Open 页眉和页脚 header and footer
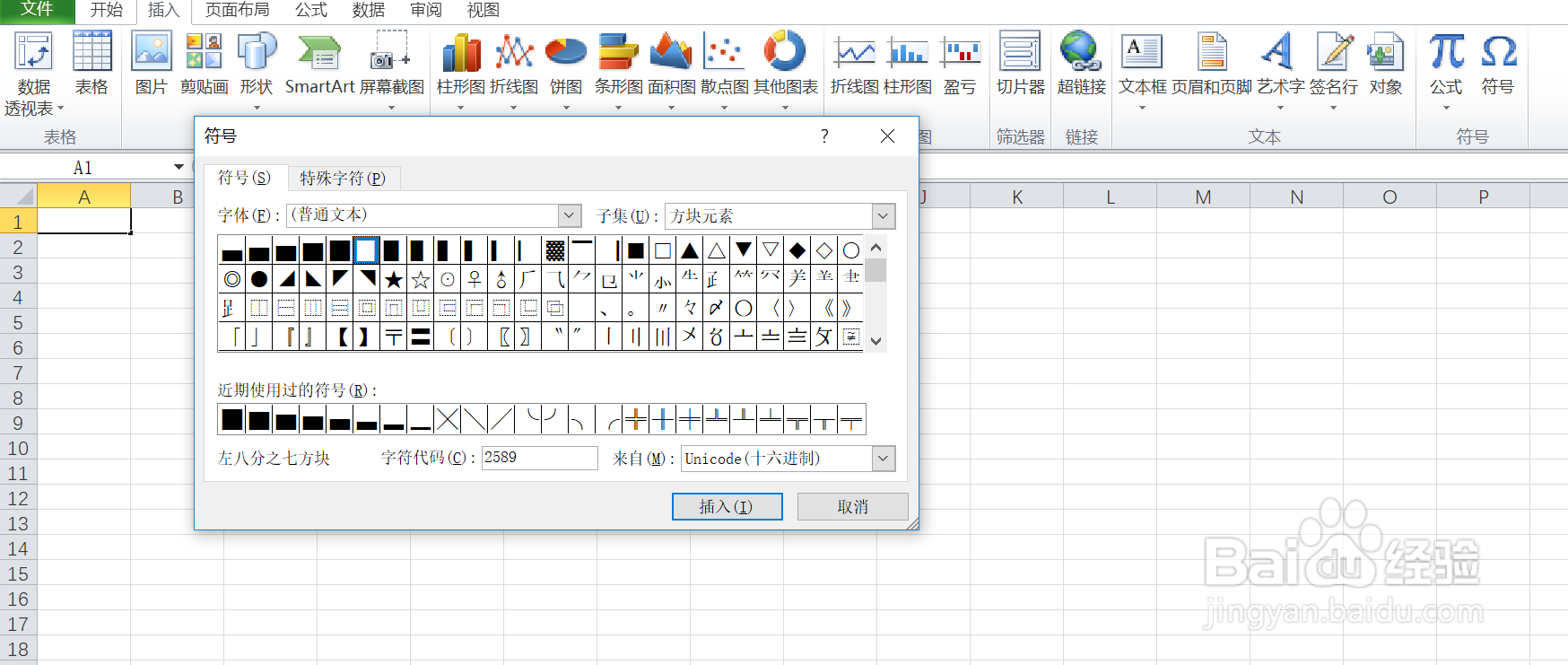The image size is (1568, 665). (1212, 63)
